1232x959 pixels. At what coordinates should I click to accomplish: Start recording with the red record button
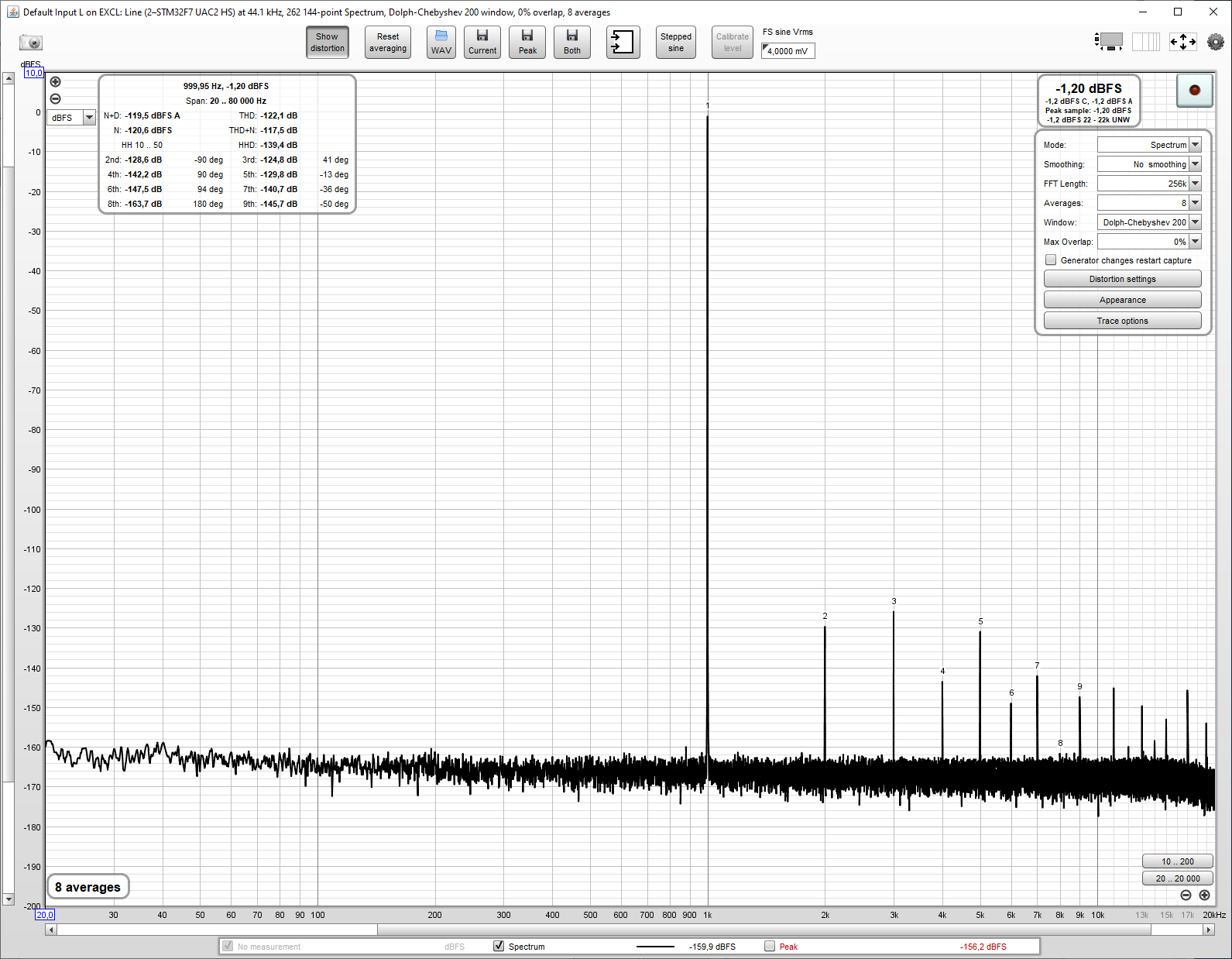coord(1195,91)
